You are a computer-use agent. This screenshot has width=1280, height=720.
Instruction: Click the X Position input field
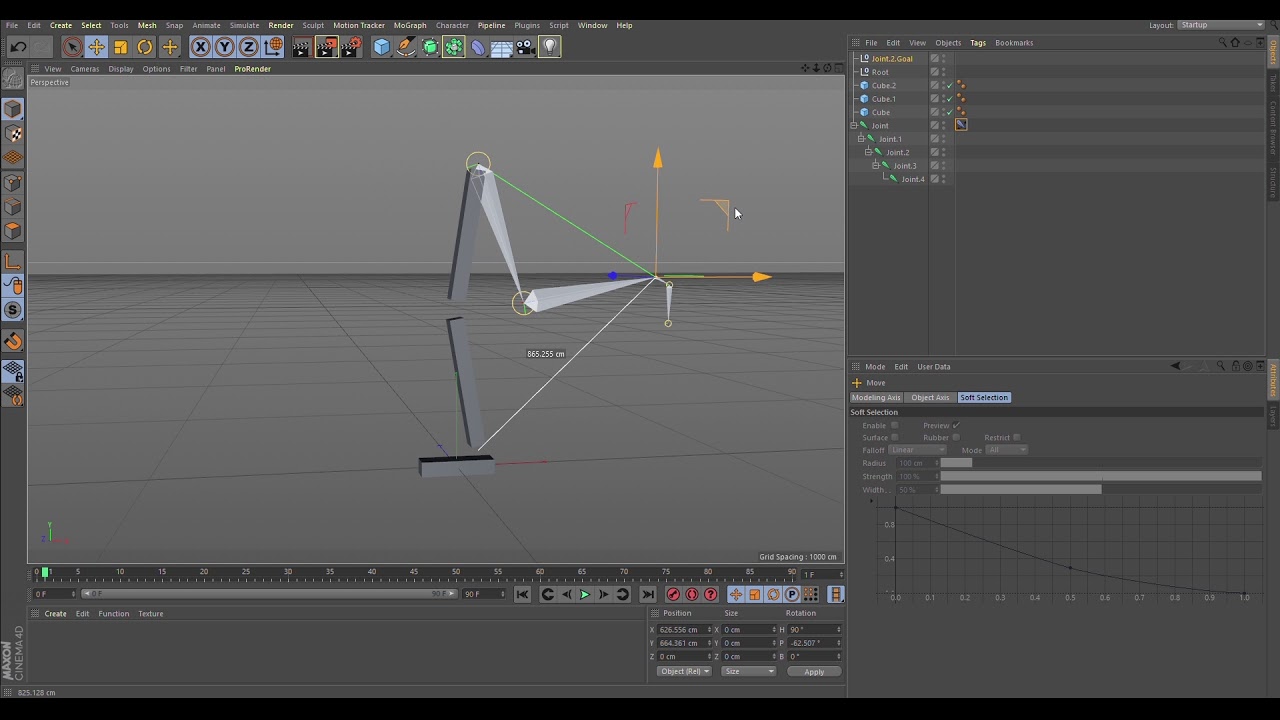(x=683, y=630)
